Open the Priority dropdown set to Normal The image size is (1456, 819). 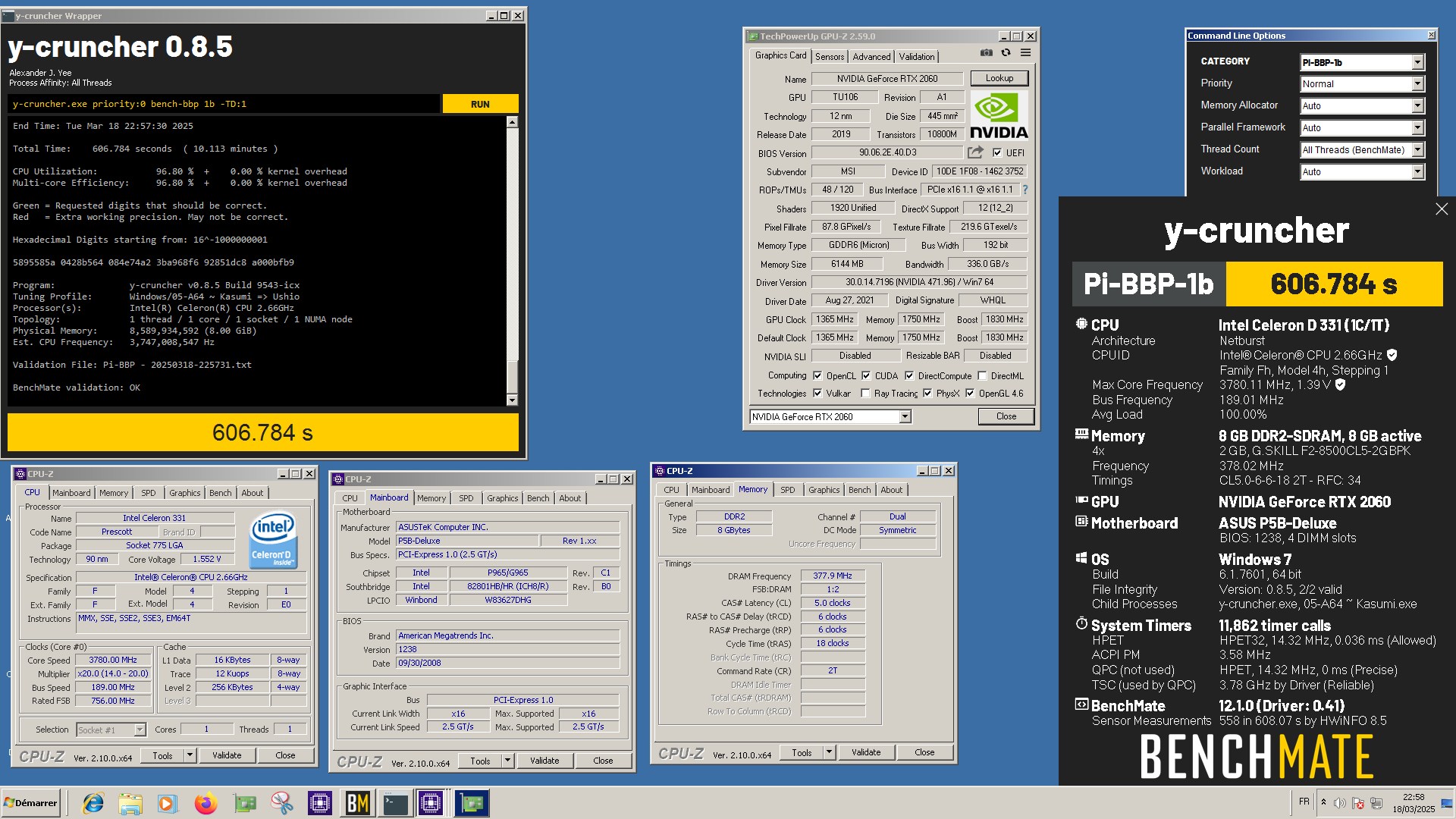tap(1362, 84)
